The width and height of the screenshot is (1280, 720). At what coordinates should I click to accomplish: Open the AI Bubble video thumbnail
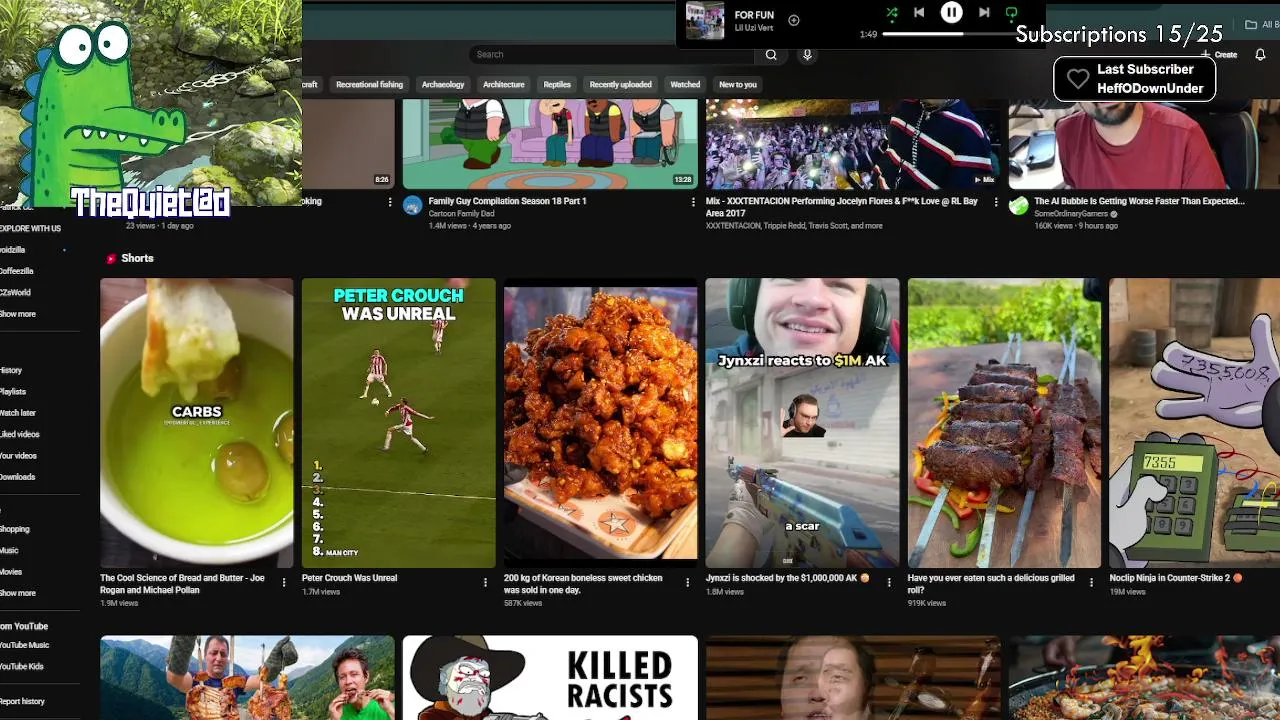point(1144,144)
